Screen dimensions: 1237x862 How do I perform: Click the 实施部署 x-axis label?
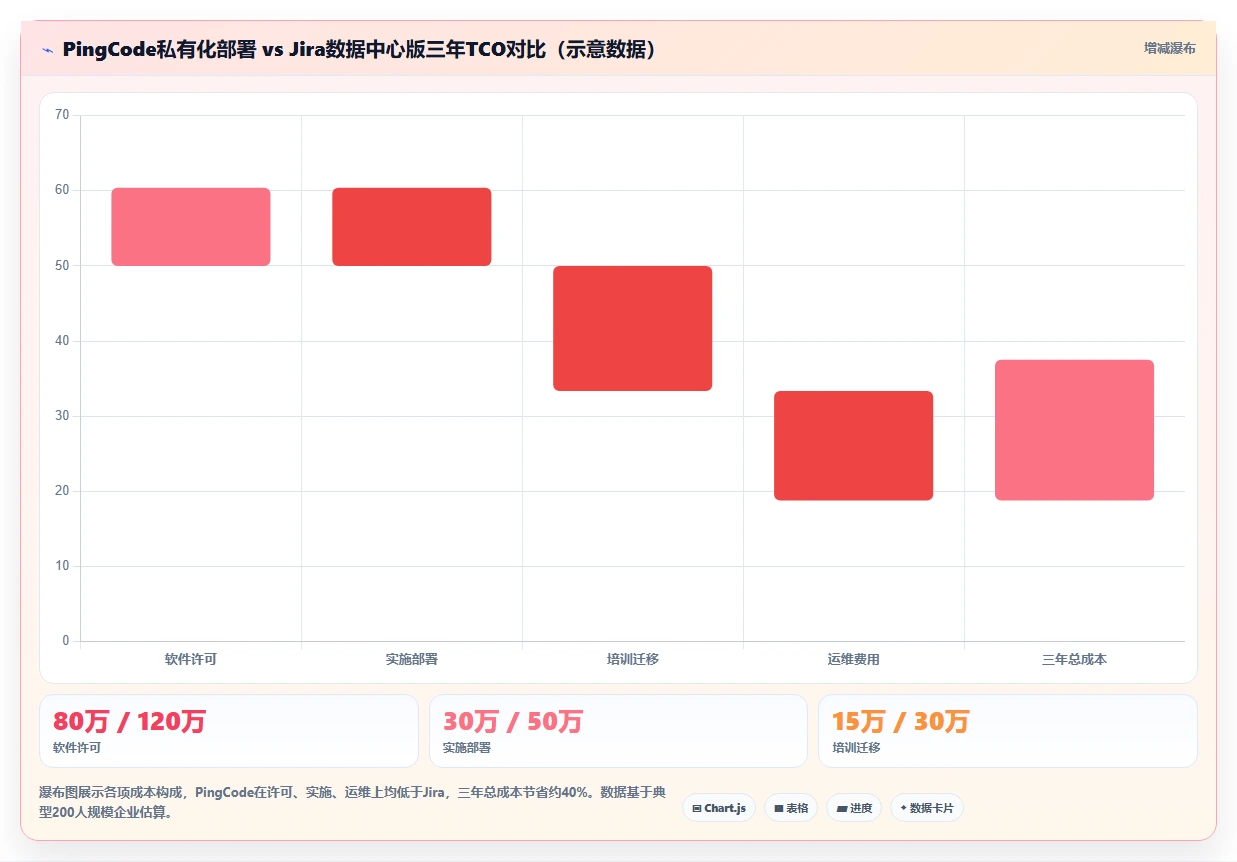pyautogui.click(x=412, y=659)
